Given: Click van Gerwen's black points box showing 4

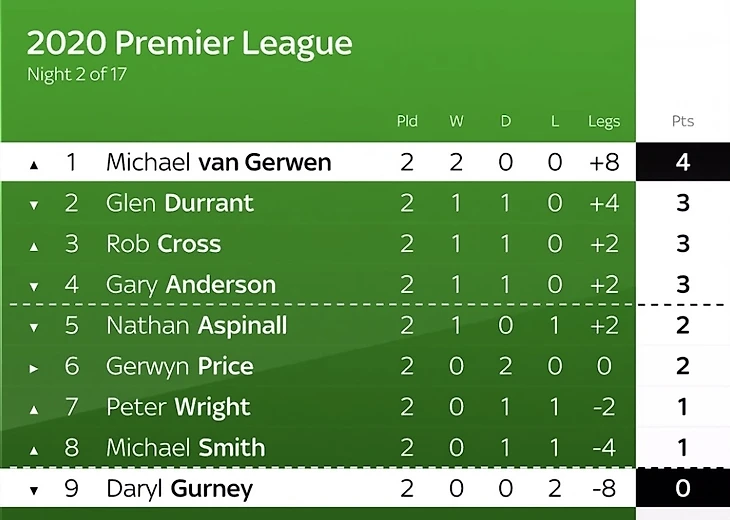Looking at the screenshot, I should (683, 162).
